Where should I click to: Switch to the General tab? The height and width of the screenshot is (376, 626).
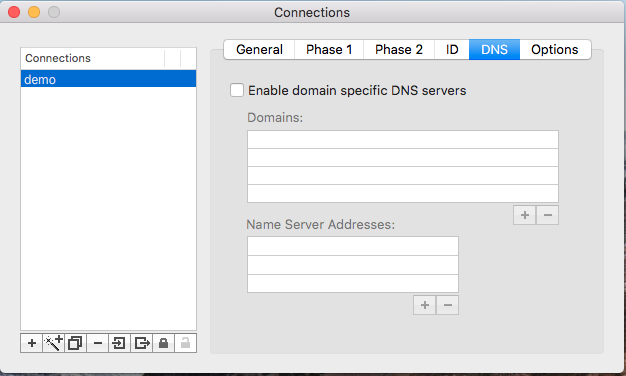point(259,49)
